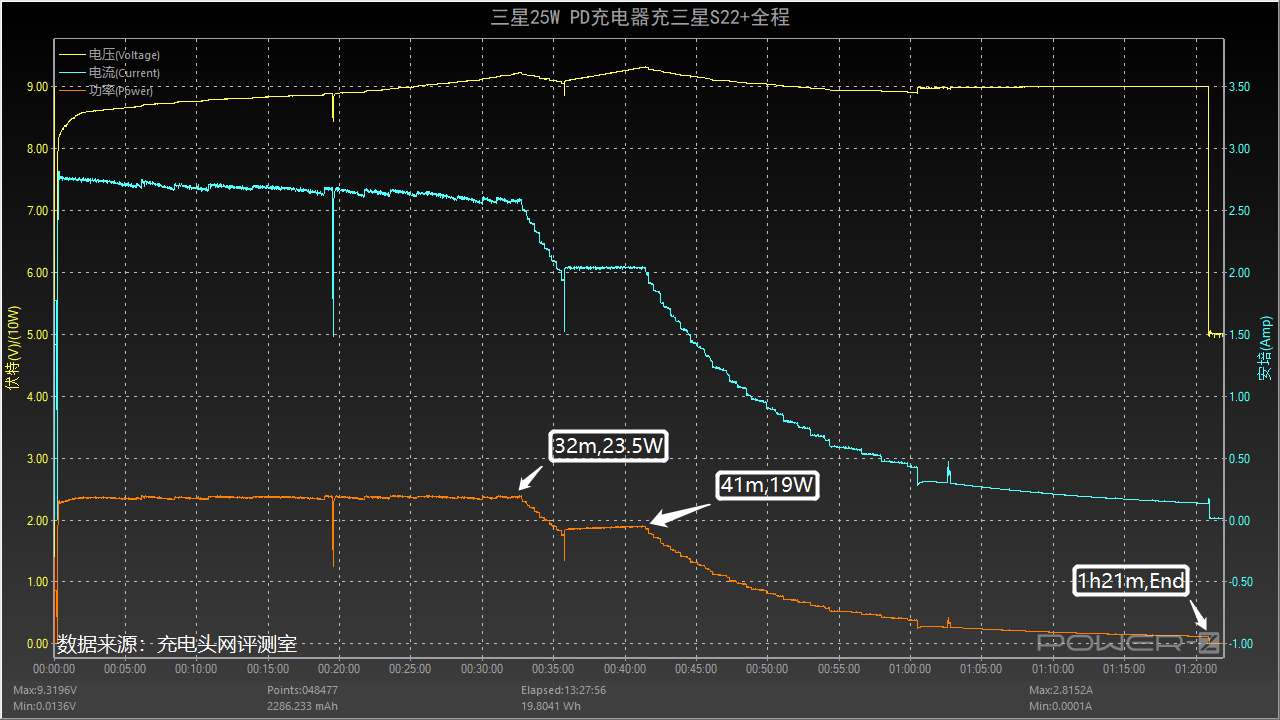Click the 2.50 right axis tick label
Screen dimensions: 1280x720
pos(1239,211)
